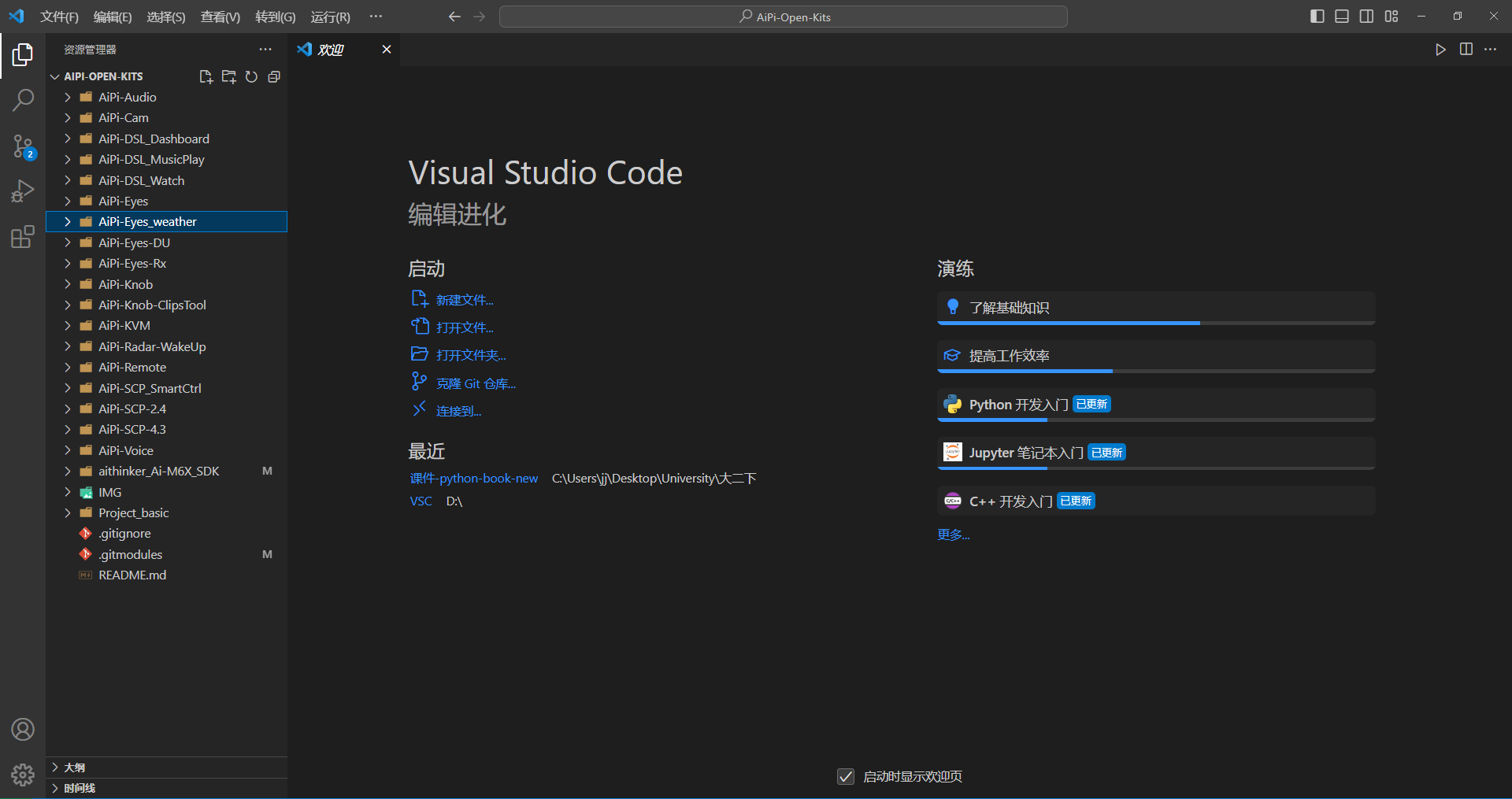Expand the AiPi-DSL_Dashboard folder
1512x799 pixels.
click(x=167, y=139)
